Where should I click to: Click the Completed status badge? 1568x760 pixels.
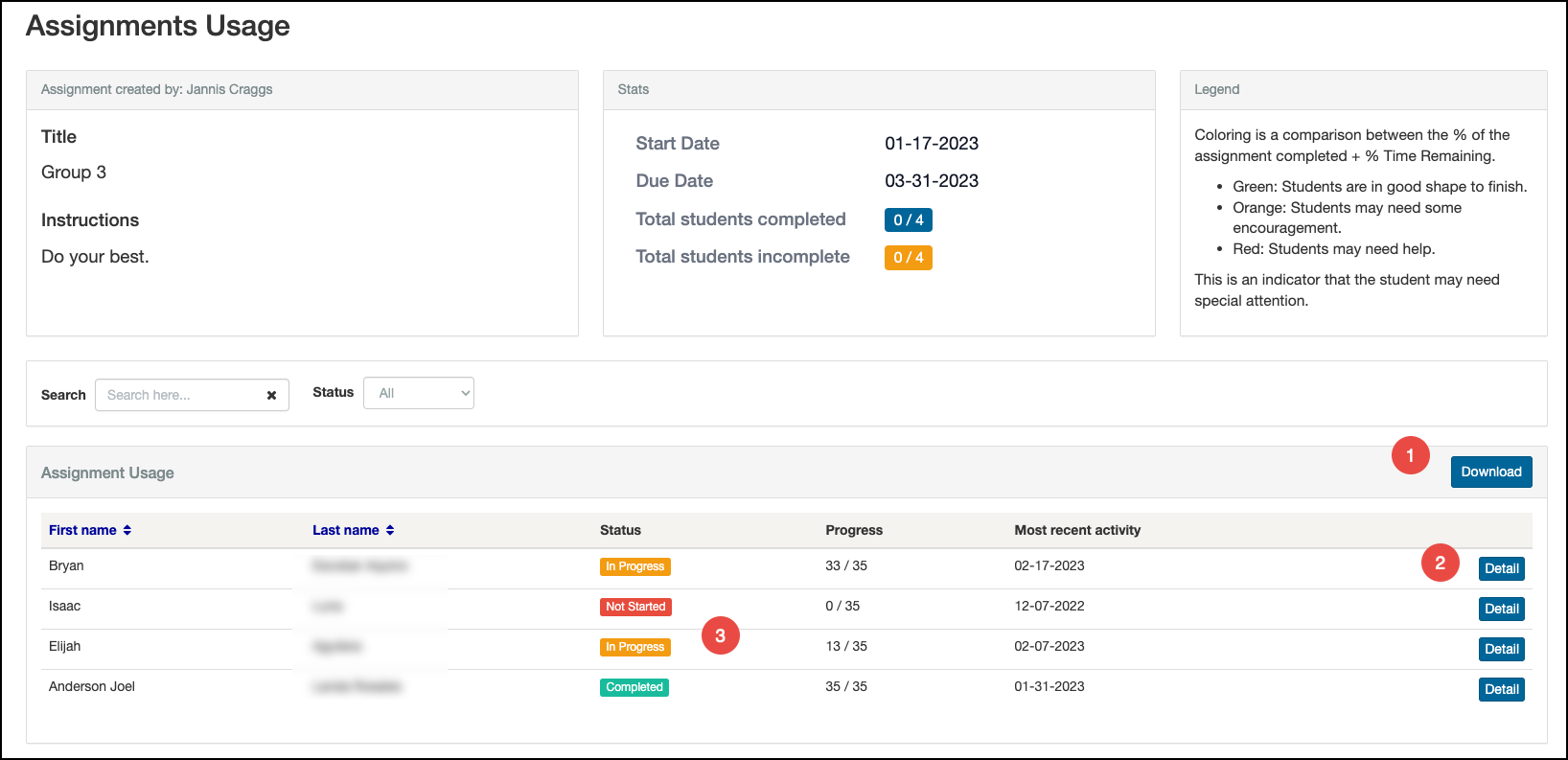coord(634,687)
